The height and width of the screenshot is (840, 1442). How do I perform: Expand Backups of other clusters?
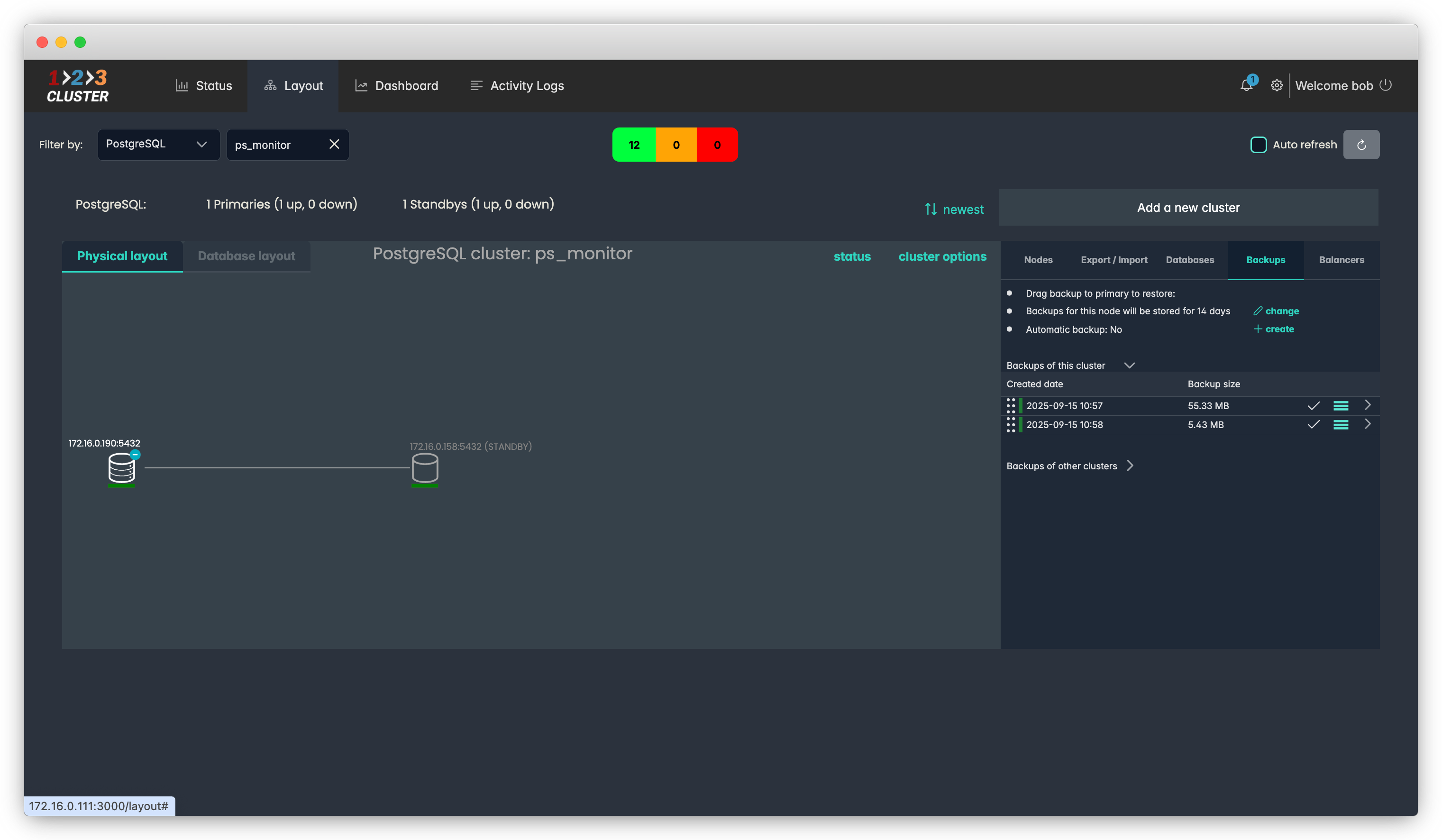pos(1130,466)
